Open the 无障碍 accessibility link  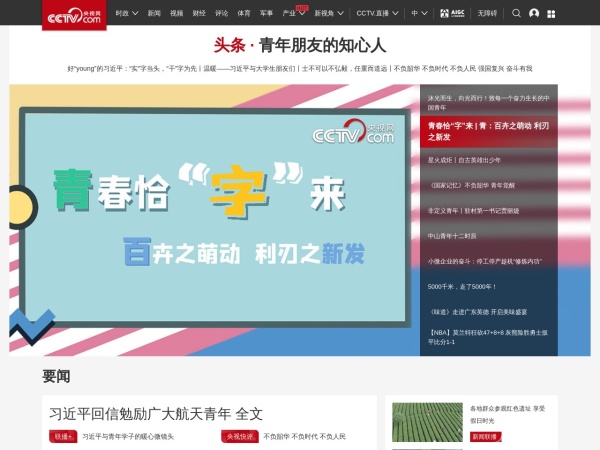pyautogui.click(x=487, y=14)
